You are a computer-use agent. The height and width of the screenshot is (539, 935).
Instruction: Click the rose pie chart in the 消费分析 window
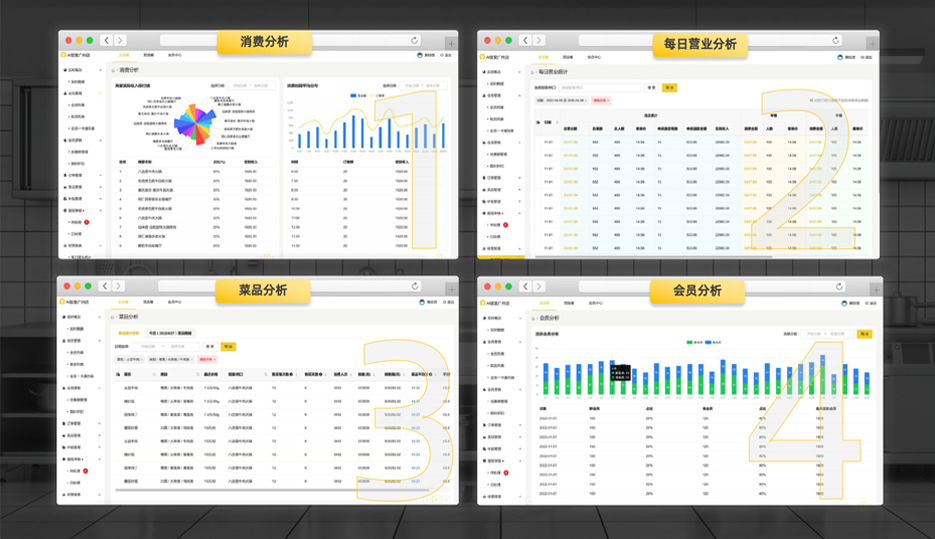pyautogui.click(x=194, y=121)
